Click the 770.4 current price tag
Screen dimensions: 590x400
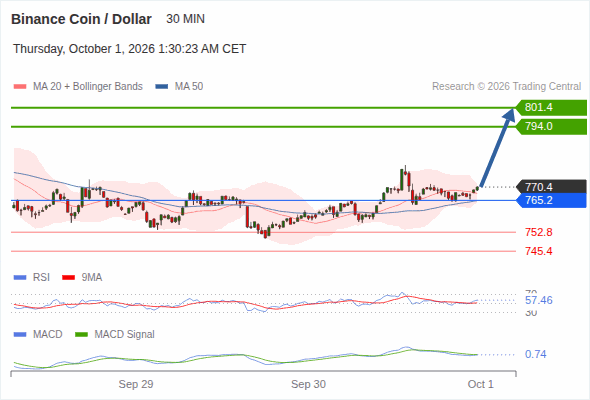[551, 187]
